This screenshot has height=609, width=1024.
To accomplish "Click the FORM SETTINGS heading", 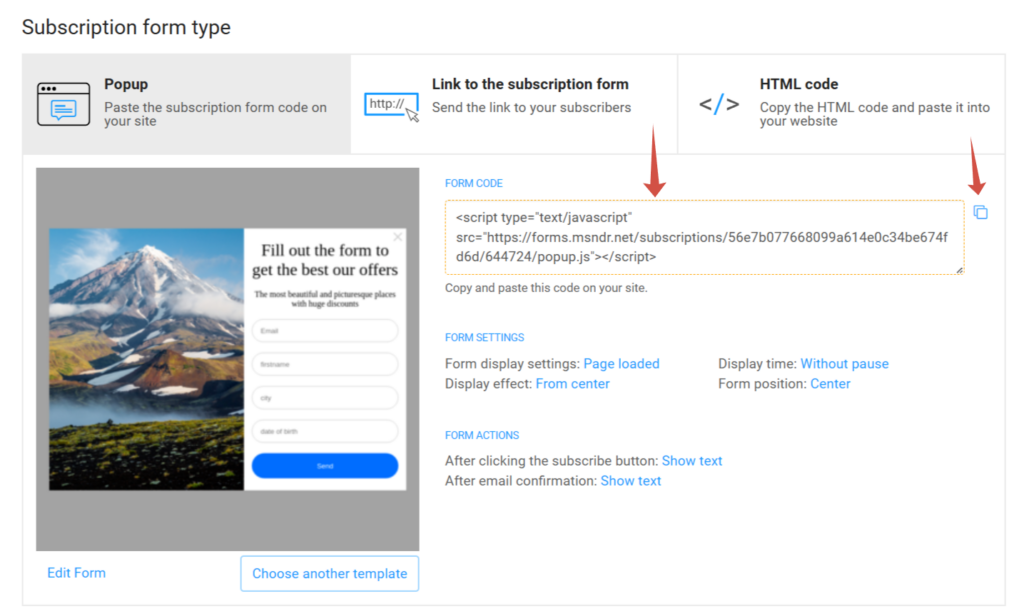I will click(x=484, y=337).
